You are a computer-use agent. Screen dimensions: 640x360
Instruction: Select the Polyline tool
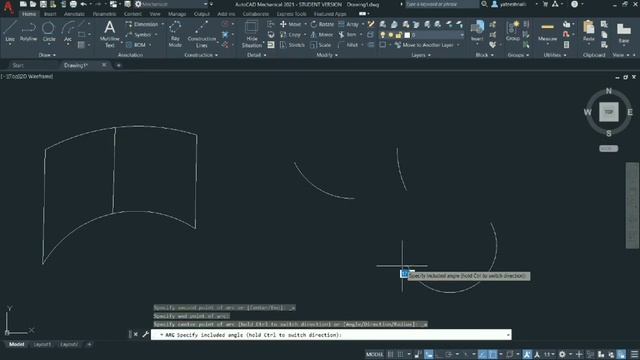tap(28, 31)
